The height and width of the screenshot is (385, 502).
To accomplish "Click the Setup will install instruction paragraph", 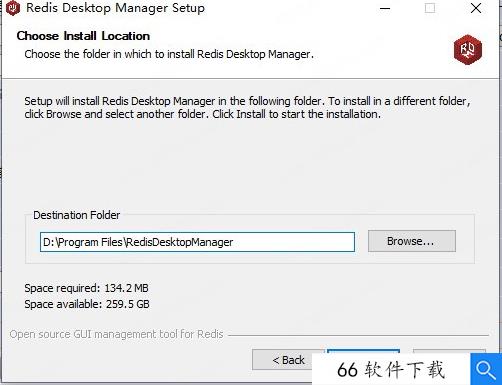I will 247,107.
